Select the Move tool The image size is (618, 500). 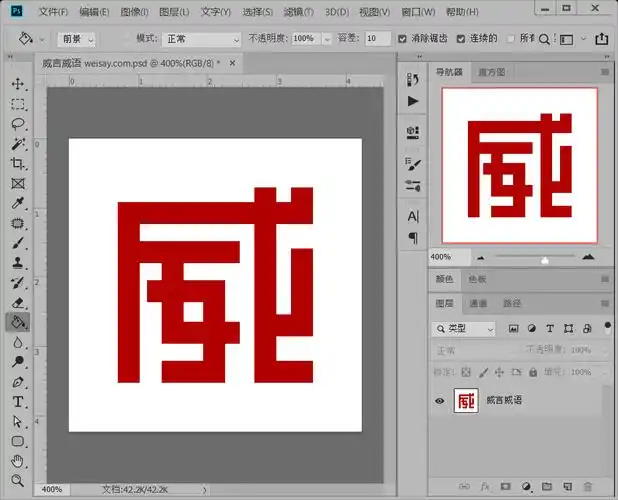pyautogui.click(x=18, y=84)
